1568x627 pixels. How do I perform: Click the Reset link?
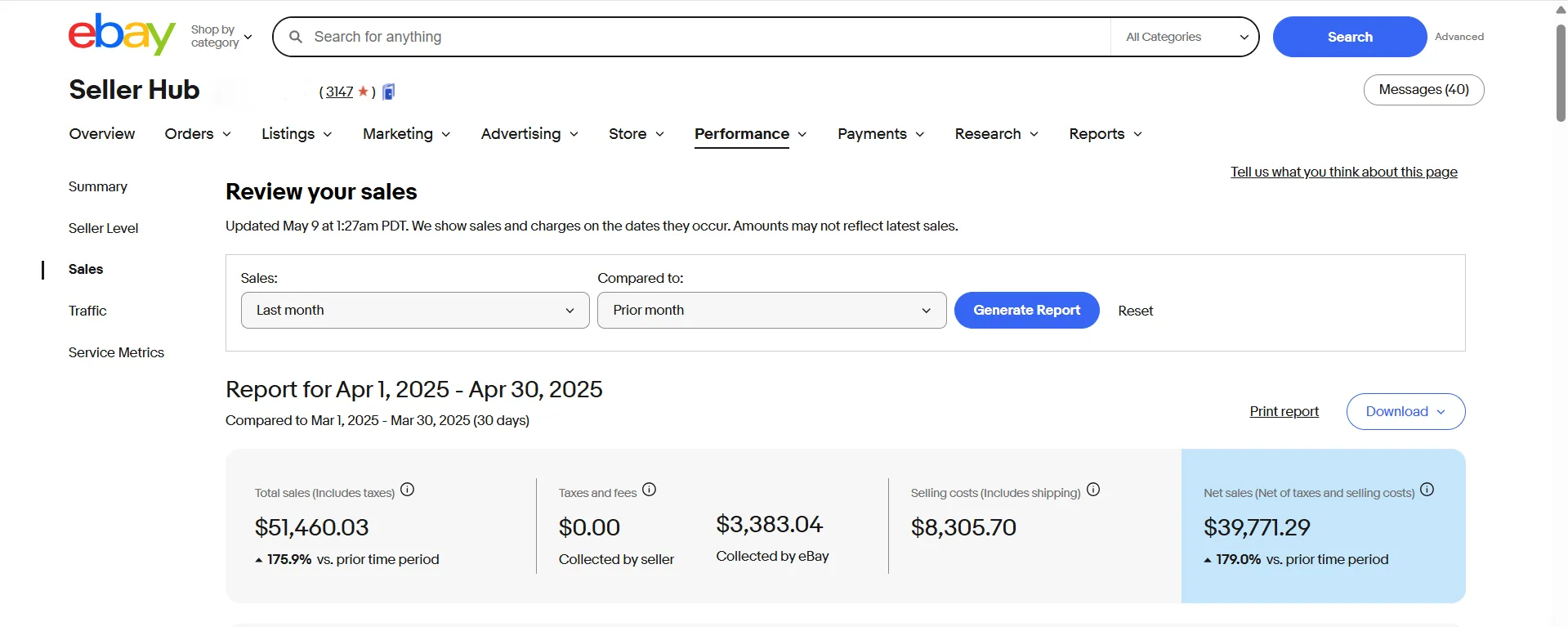click(x=1136, y=311)
